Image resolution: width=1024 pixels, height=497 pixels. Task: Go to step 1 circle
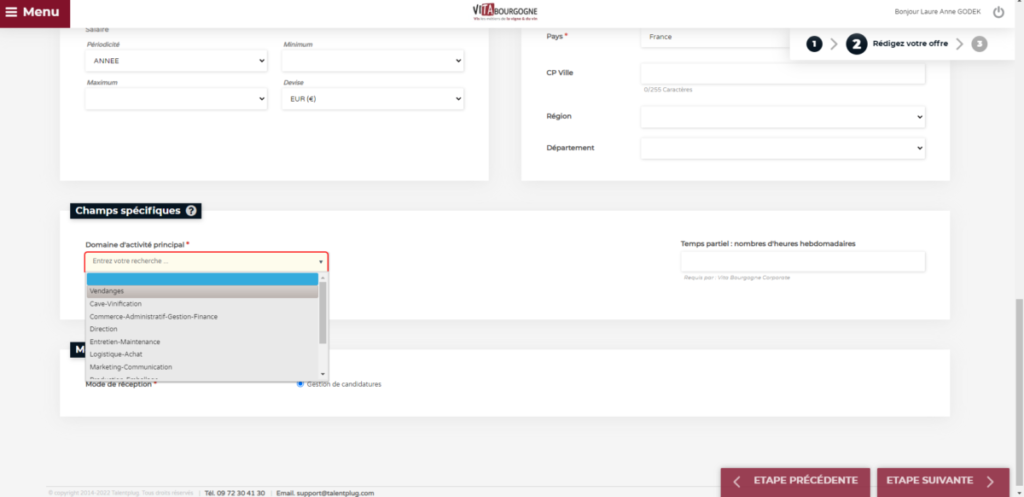814,44
